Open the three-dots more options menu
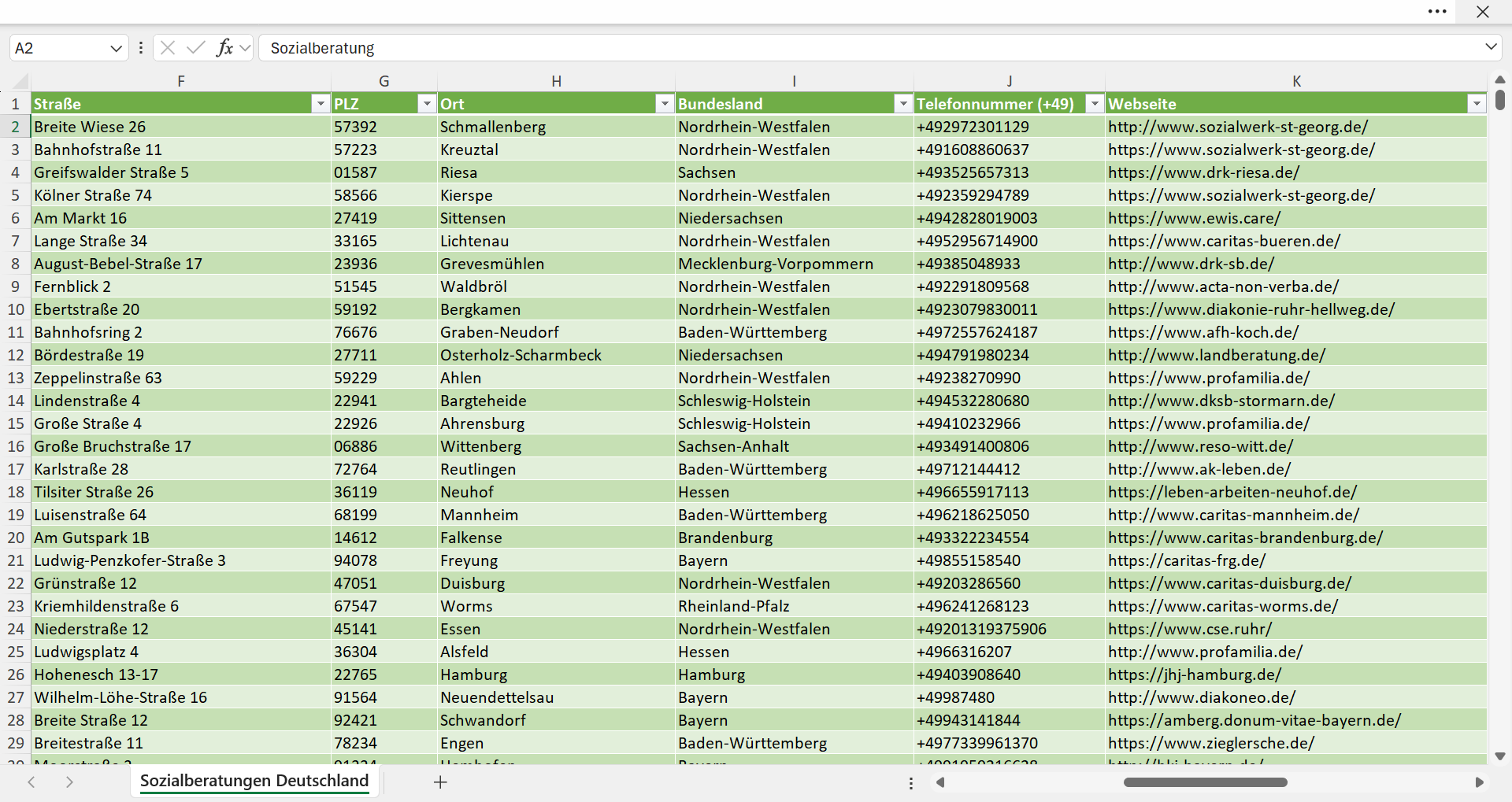The width and height of the screenshot is (1512, 802). point(1437,12)
